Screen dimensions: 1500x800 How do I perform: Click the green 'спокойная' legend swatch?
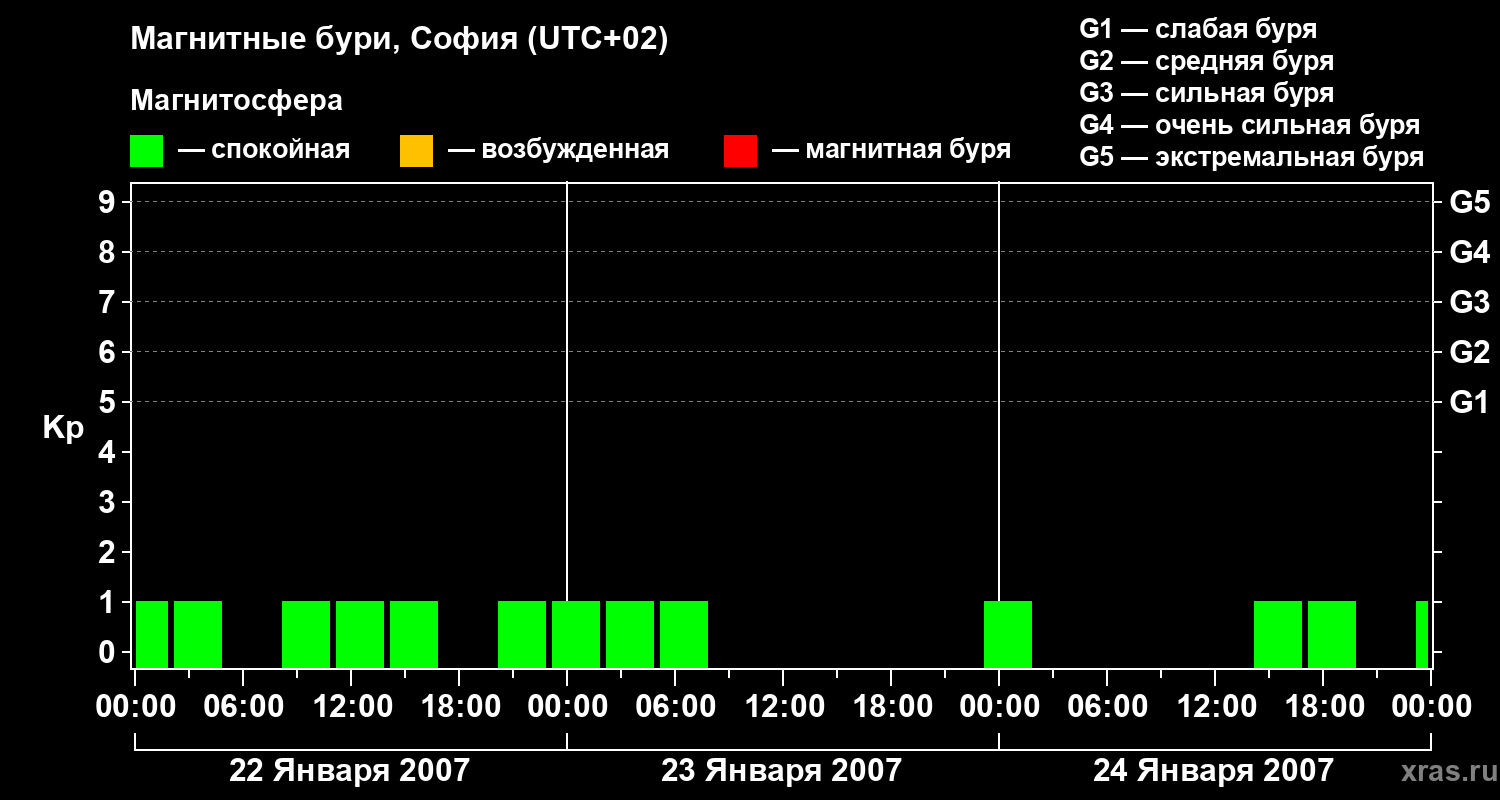pos(146,151)
